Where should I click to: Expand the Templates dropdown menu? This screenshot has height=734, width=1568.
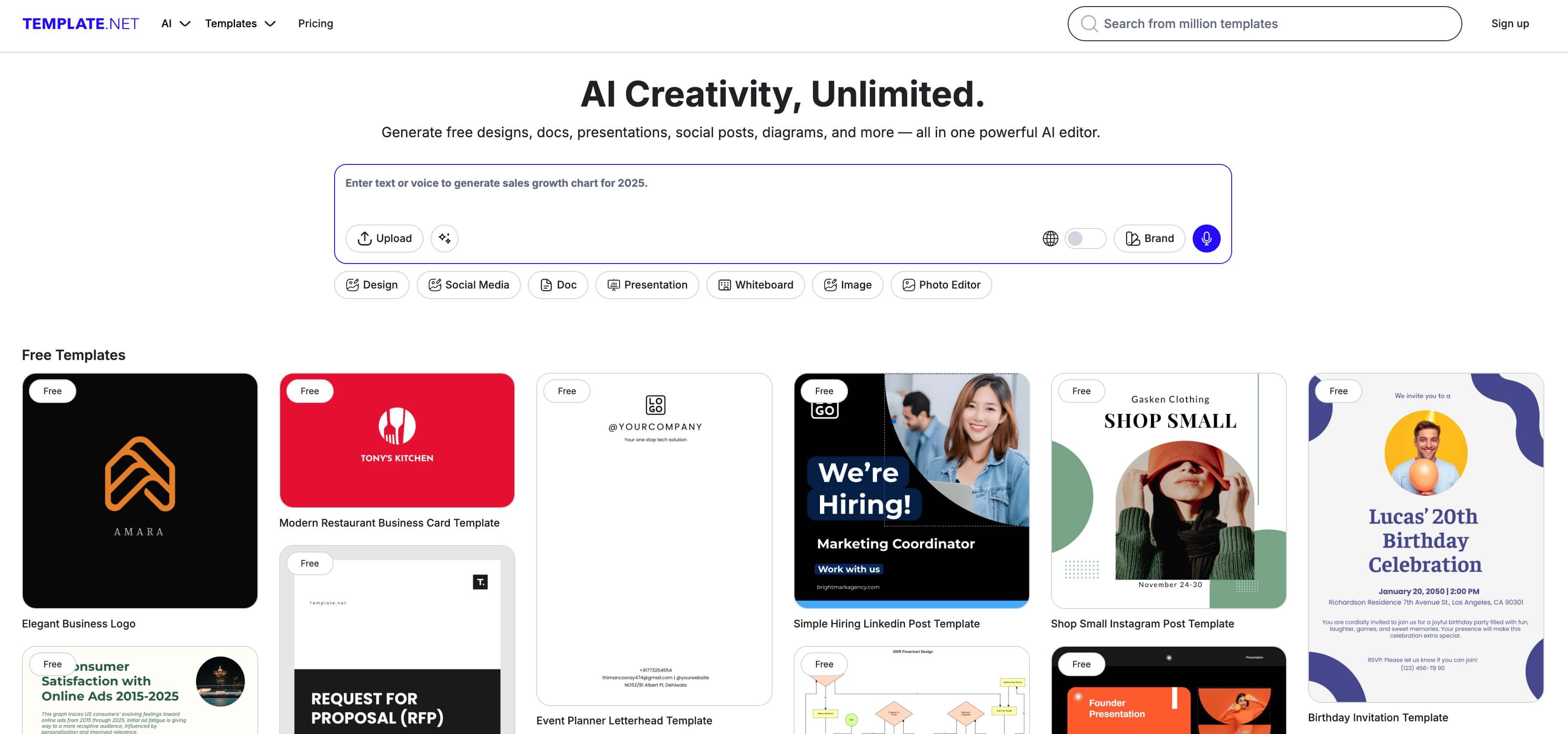click(x=240, y=24)
